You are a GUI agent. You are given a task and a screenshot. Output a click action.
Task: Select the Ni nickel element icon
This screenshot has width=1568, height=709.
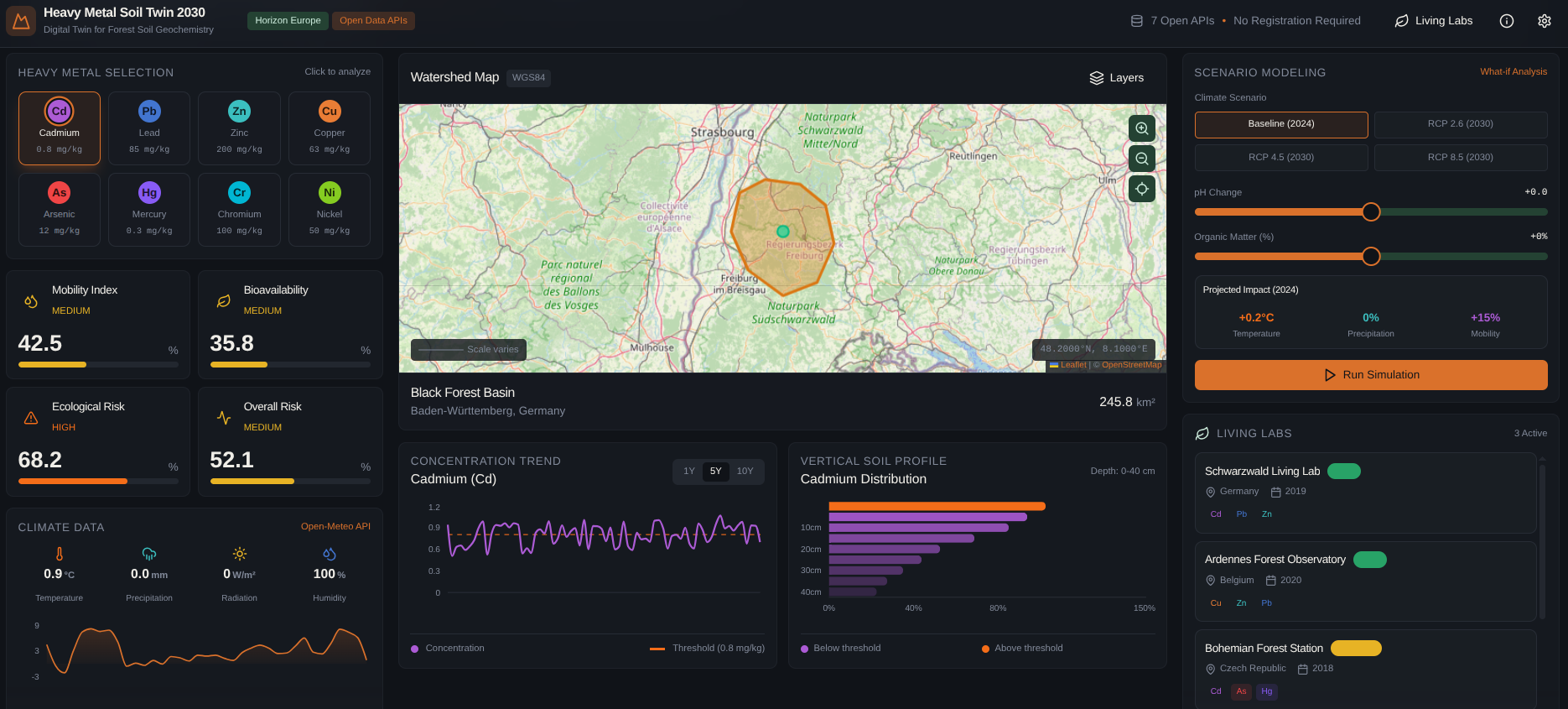pos(330,192)
